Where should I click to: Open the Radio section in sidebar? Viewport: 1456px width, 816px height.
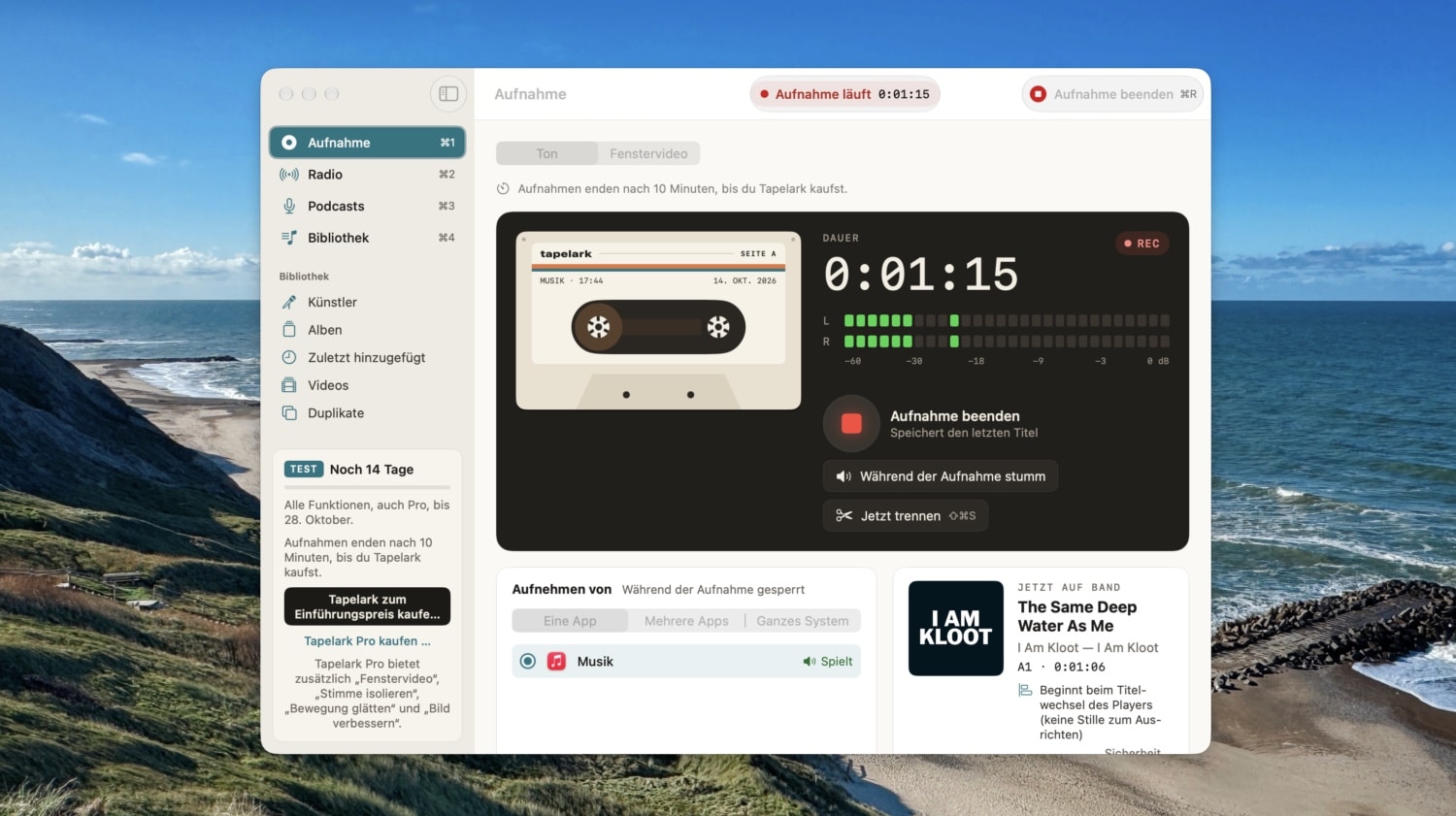pyautogui.click(x=367, y=175)
